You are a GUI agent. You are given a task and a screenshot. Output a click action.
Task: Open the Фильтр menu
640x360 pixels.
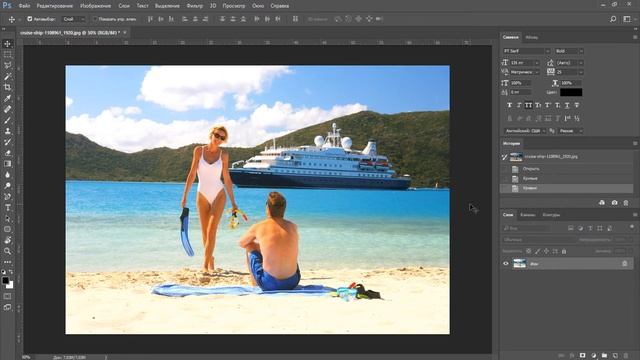click(195, 6)
